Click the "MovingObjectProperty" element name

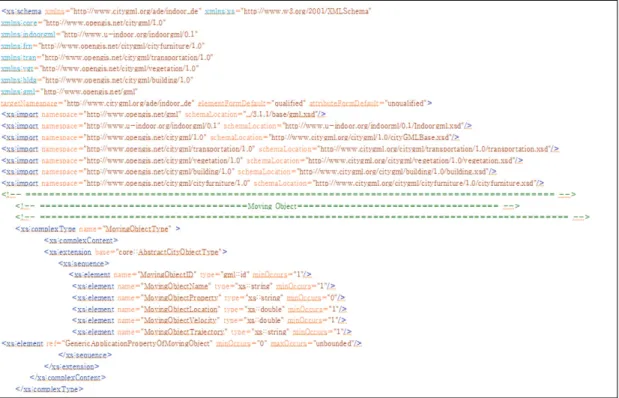(x=182, y=298)
